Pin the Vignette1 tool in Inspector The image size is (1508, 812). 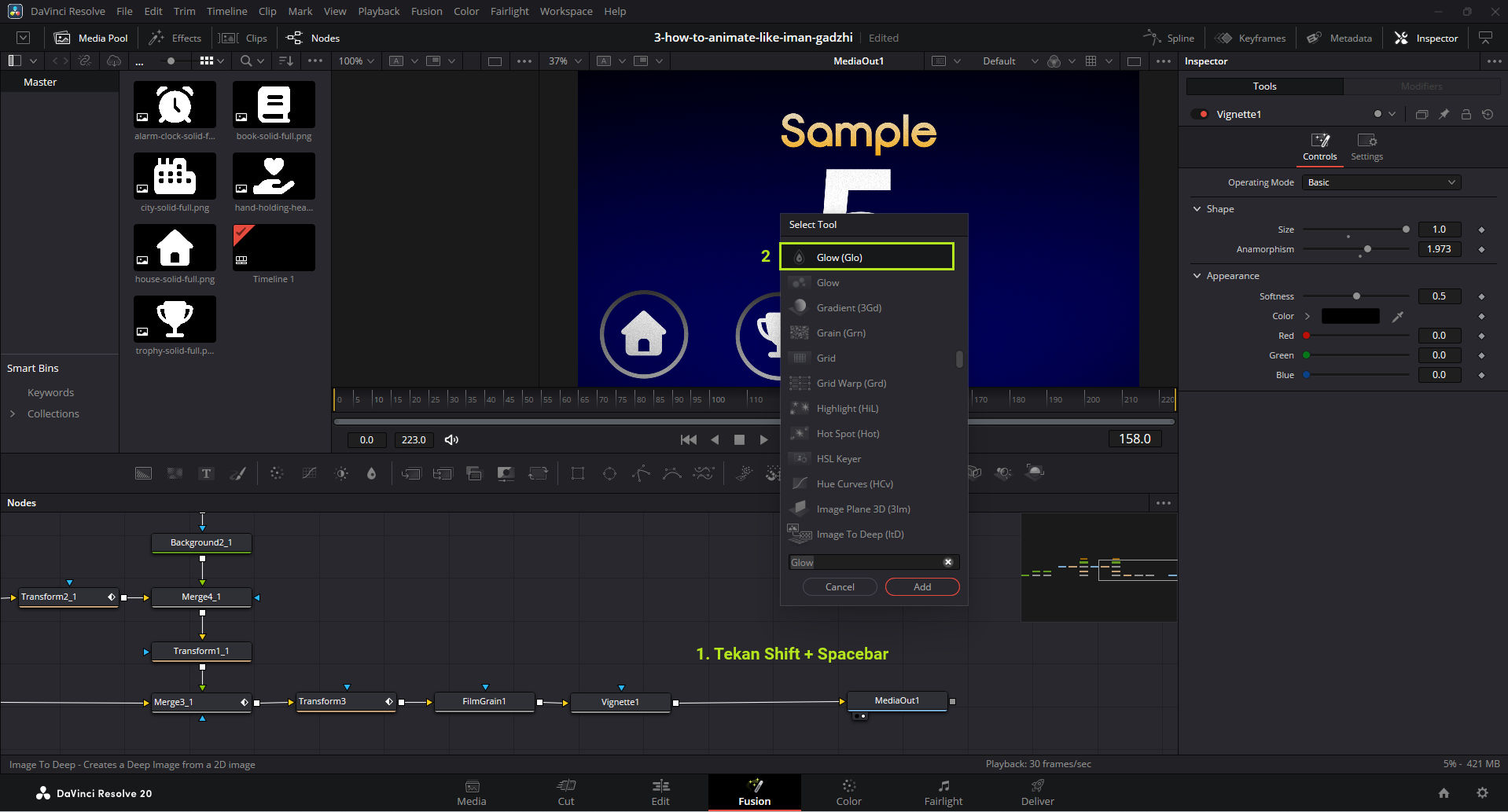tap(1444, 115)
